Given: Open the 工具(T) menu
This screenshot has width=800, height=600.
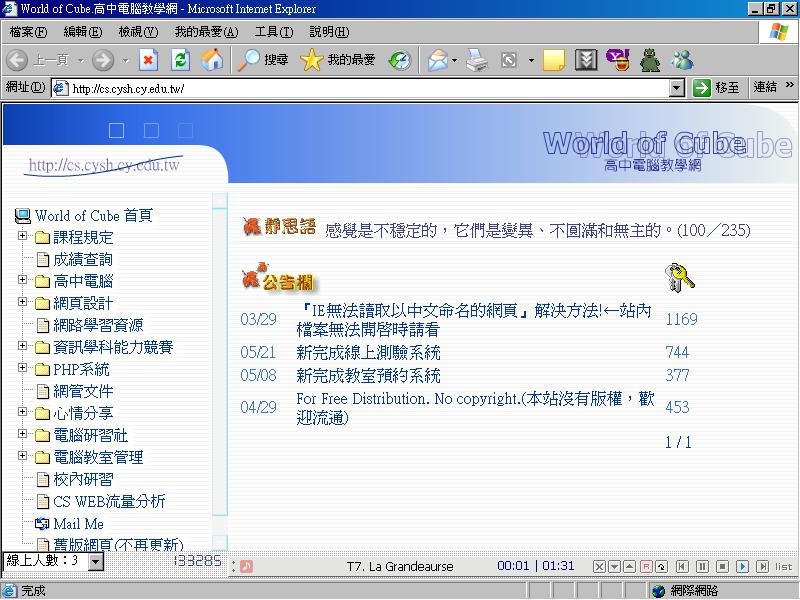Looking at the screenshot, I should point(274,32).
